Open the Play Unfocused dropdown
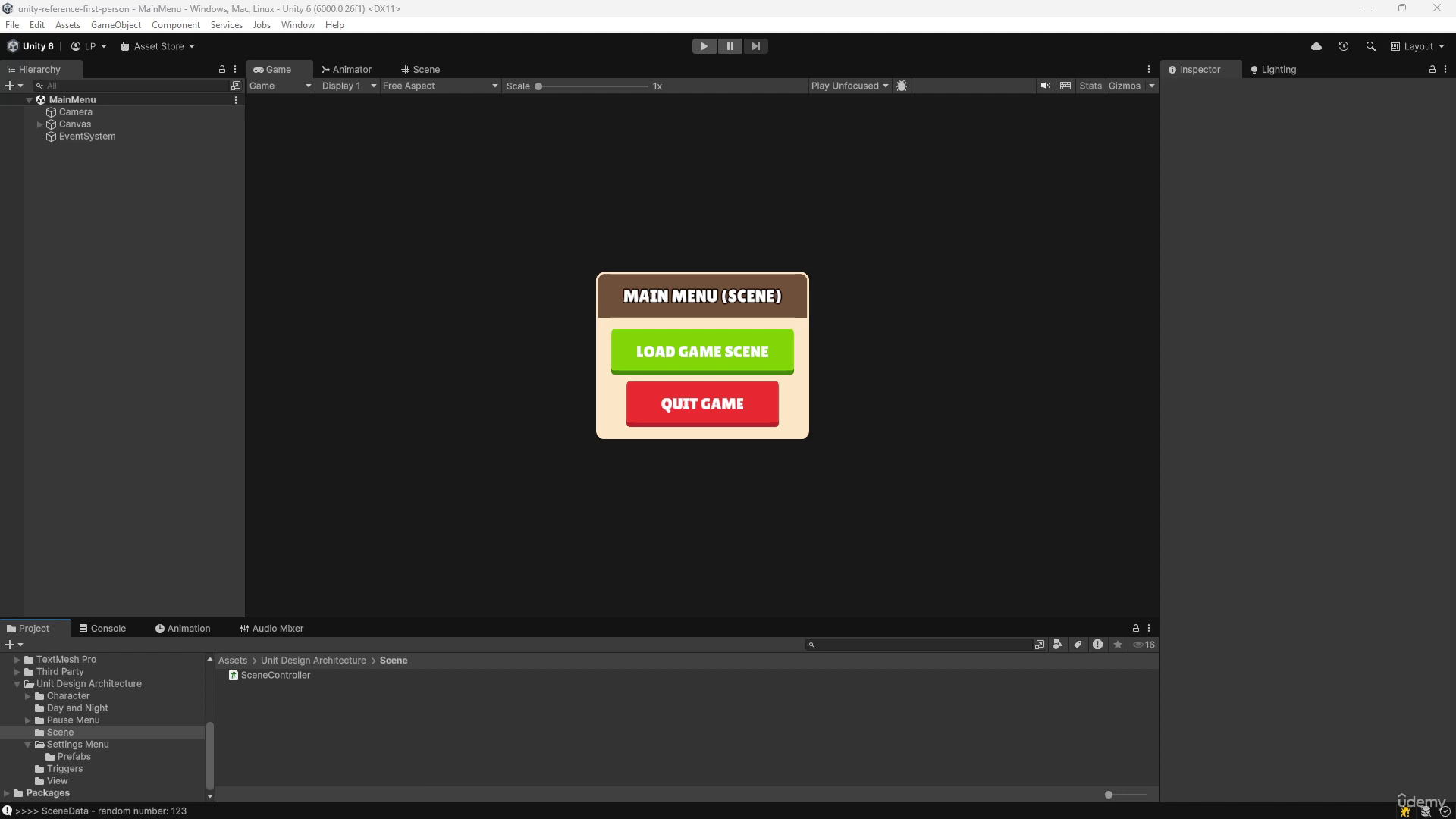The image size is (1456, 819). pyautogui.click(x=849, y=86)
